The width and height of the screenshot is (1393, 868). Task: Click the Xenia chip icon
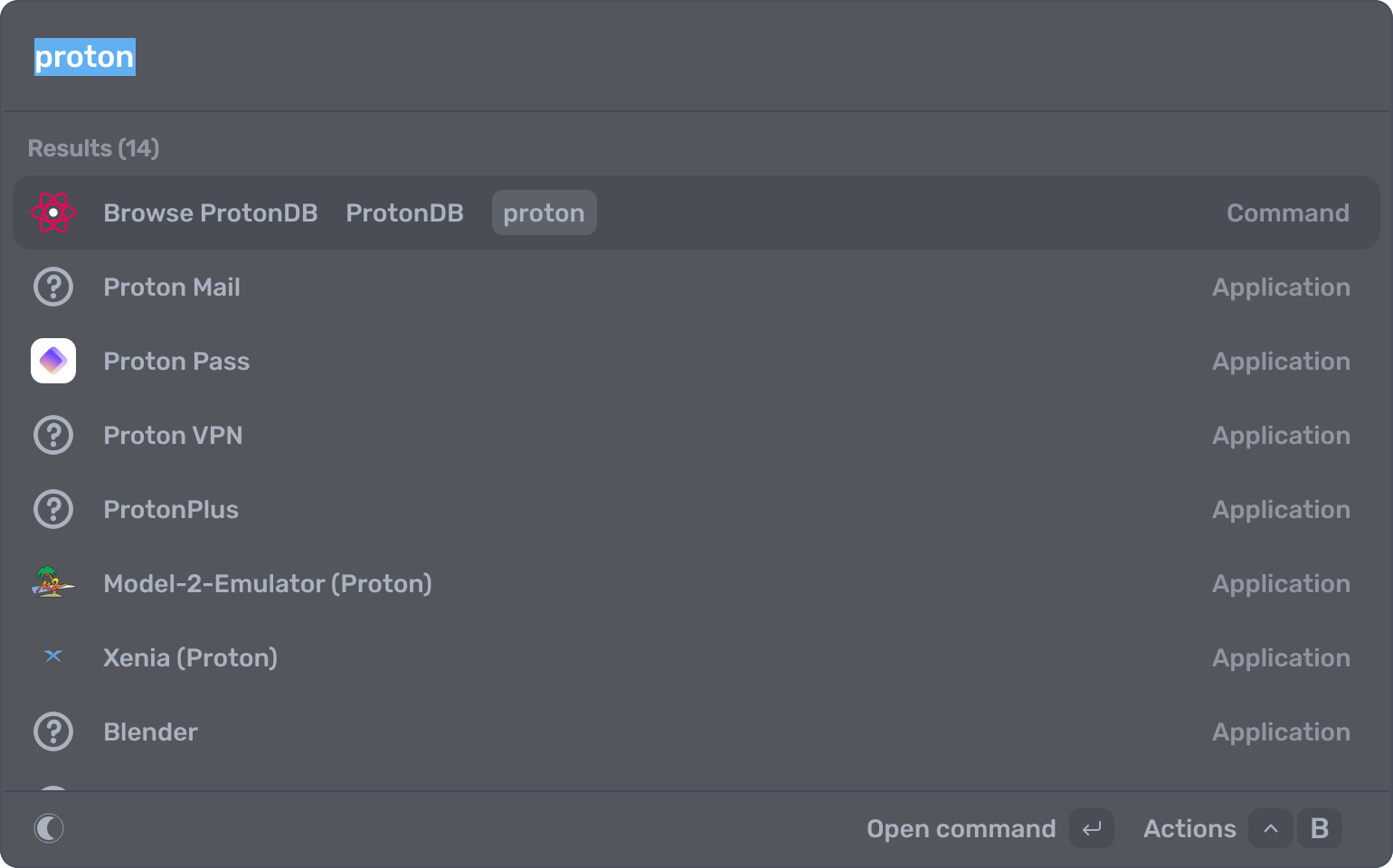point(53,657)
